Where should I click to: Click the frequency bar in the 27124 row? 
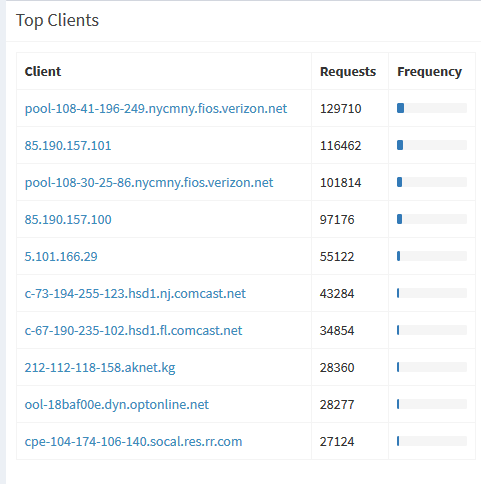(x=432, y=441)
